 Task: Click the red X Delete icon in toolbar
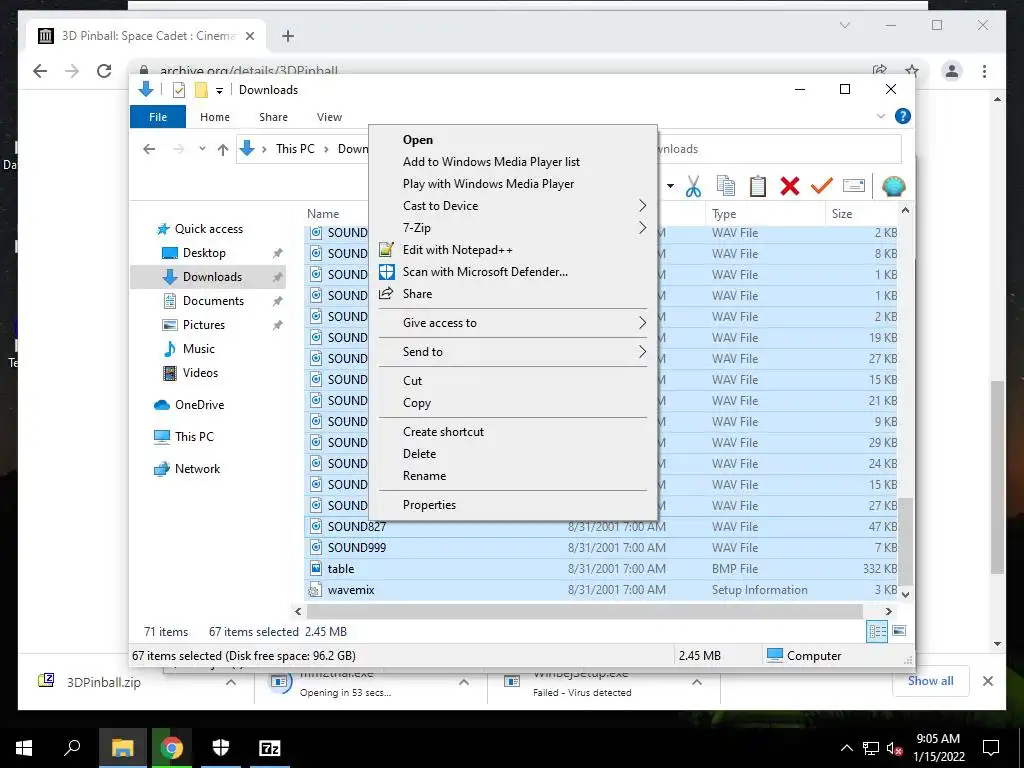(x=790, y=186)
